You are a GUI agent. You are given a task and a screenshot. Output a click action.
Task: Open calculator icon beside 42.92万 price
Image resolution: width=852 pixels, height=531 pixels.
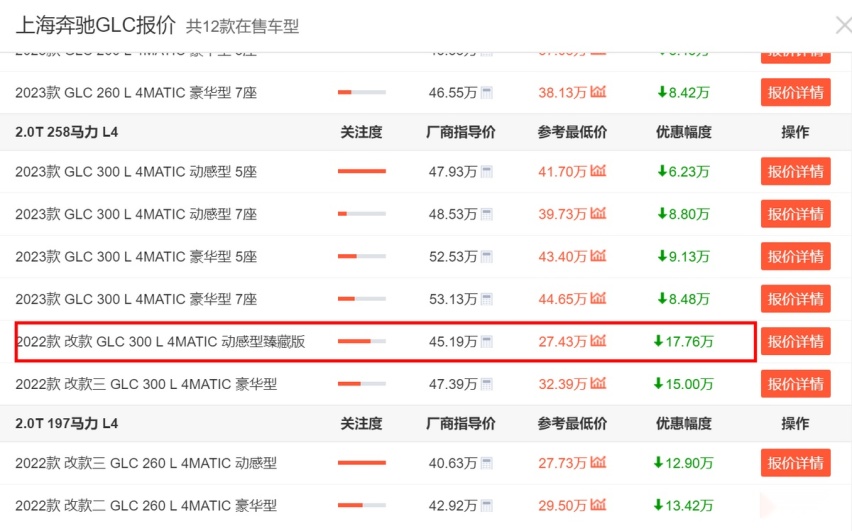(x=487, y=505)
